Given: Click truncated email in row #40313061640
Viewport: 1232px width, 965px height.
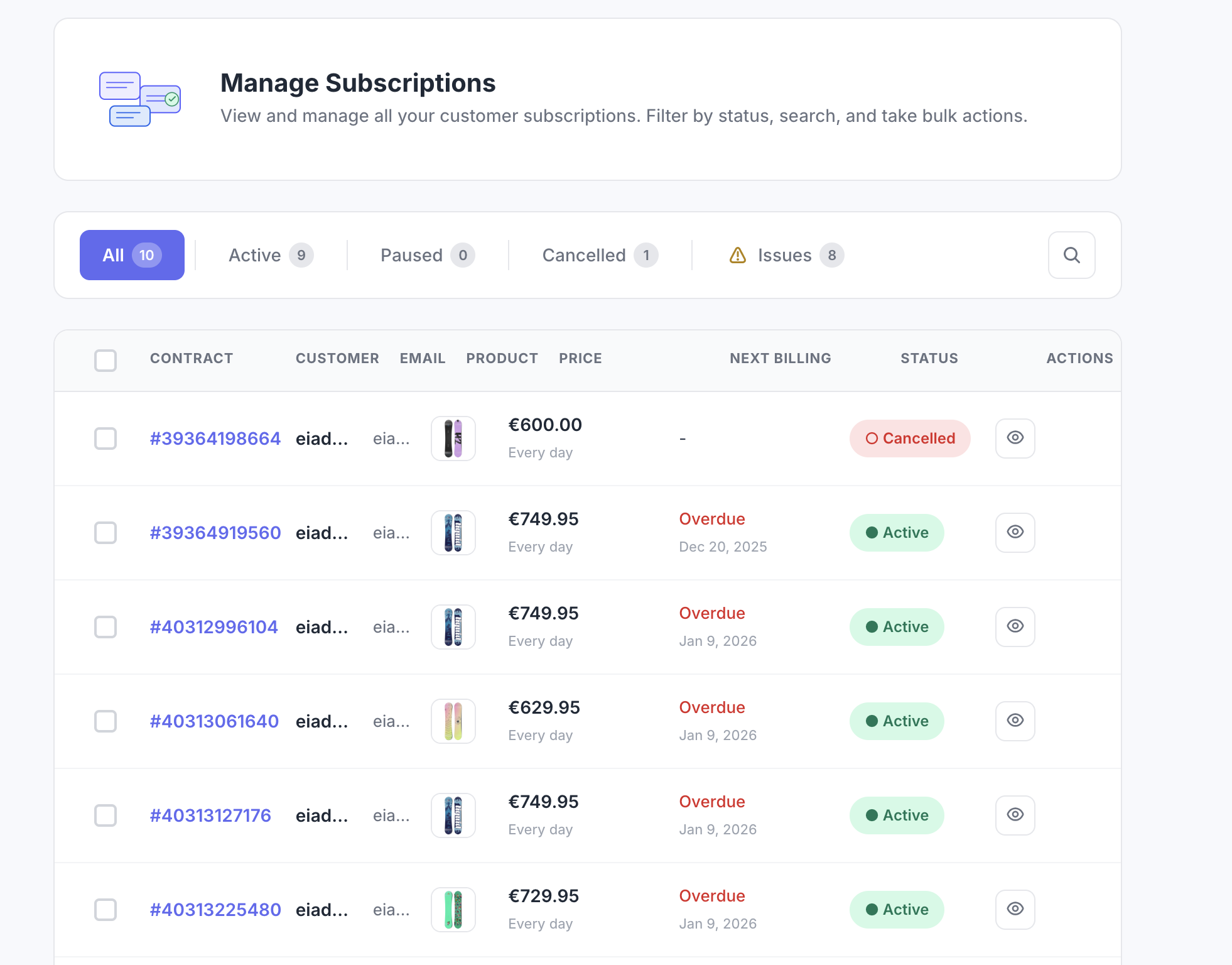Looking at the screenshot, I should [x=391, y=721].
